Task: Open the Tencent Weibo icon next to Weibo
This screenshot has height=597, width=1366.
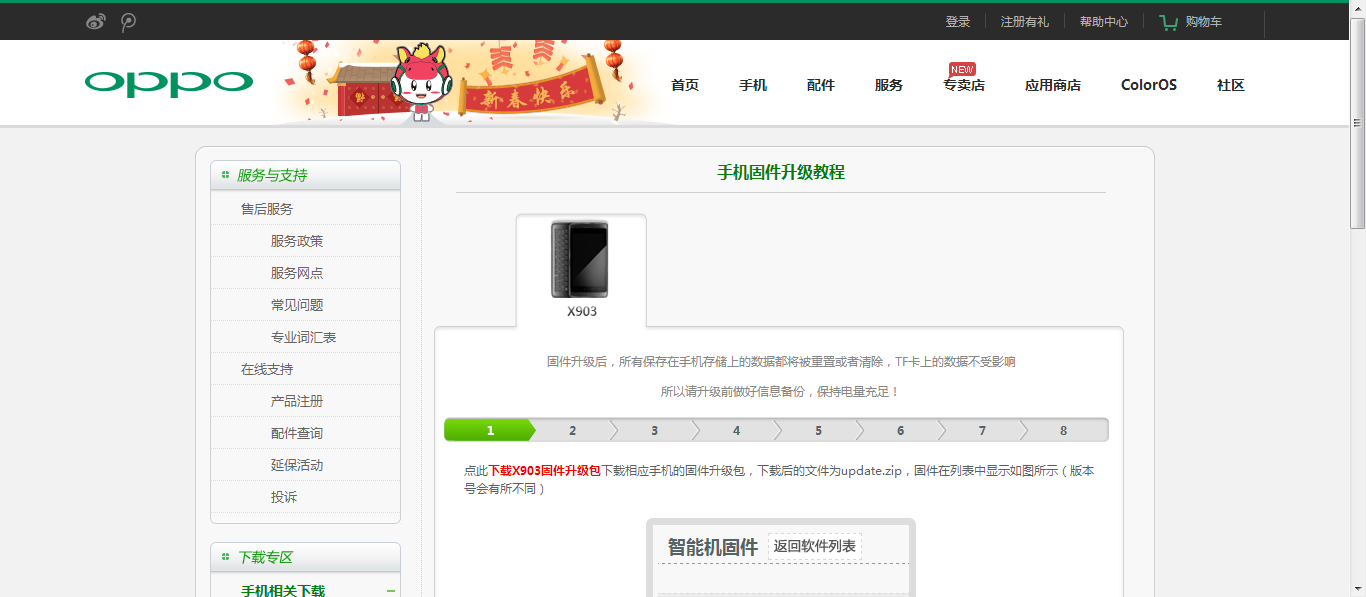Action: [x=128, y=22]
